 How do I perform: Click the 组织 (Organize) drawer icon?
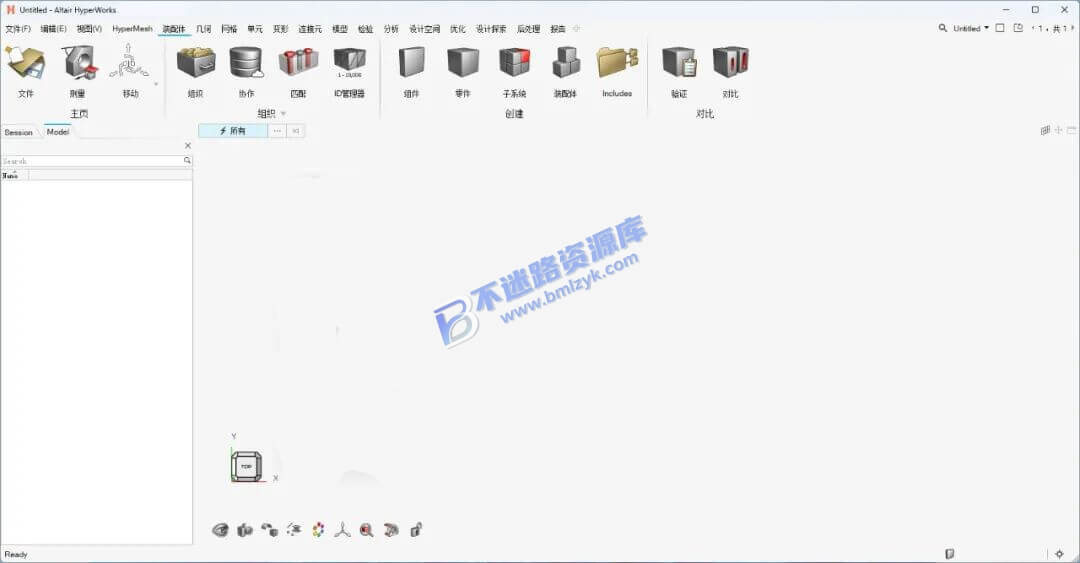tap(196, 63)
